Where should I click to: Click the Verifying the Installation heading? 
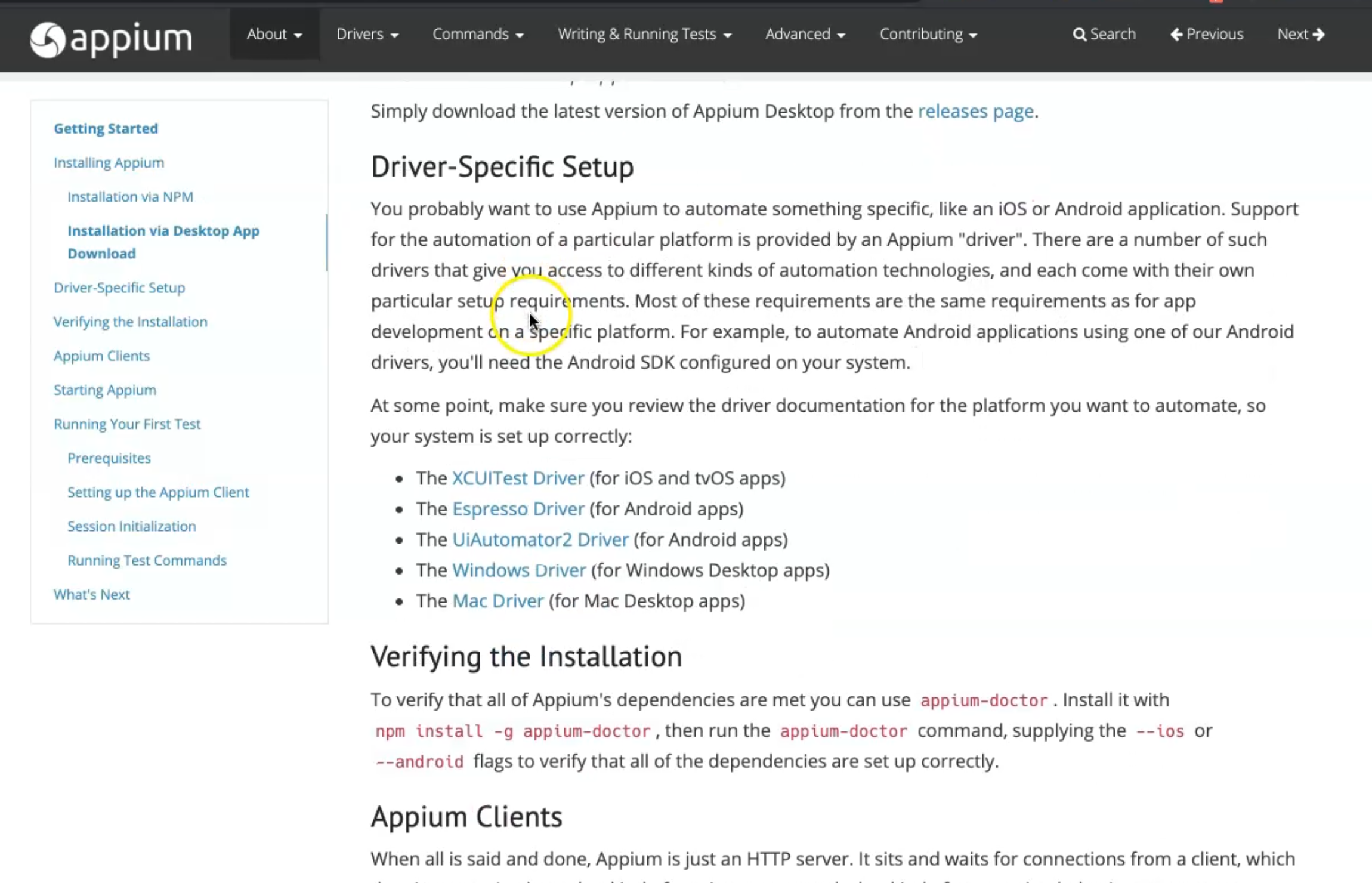(x=526, y=656)
